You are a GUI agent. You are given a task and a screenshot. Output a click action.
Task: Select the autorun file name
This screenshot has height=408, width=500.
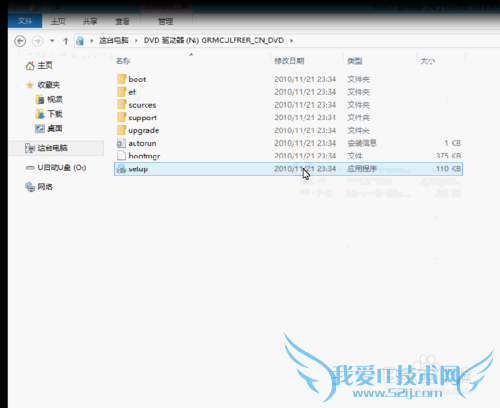tap(142, 143)
